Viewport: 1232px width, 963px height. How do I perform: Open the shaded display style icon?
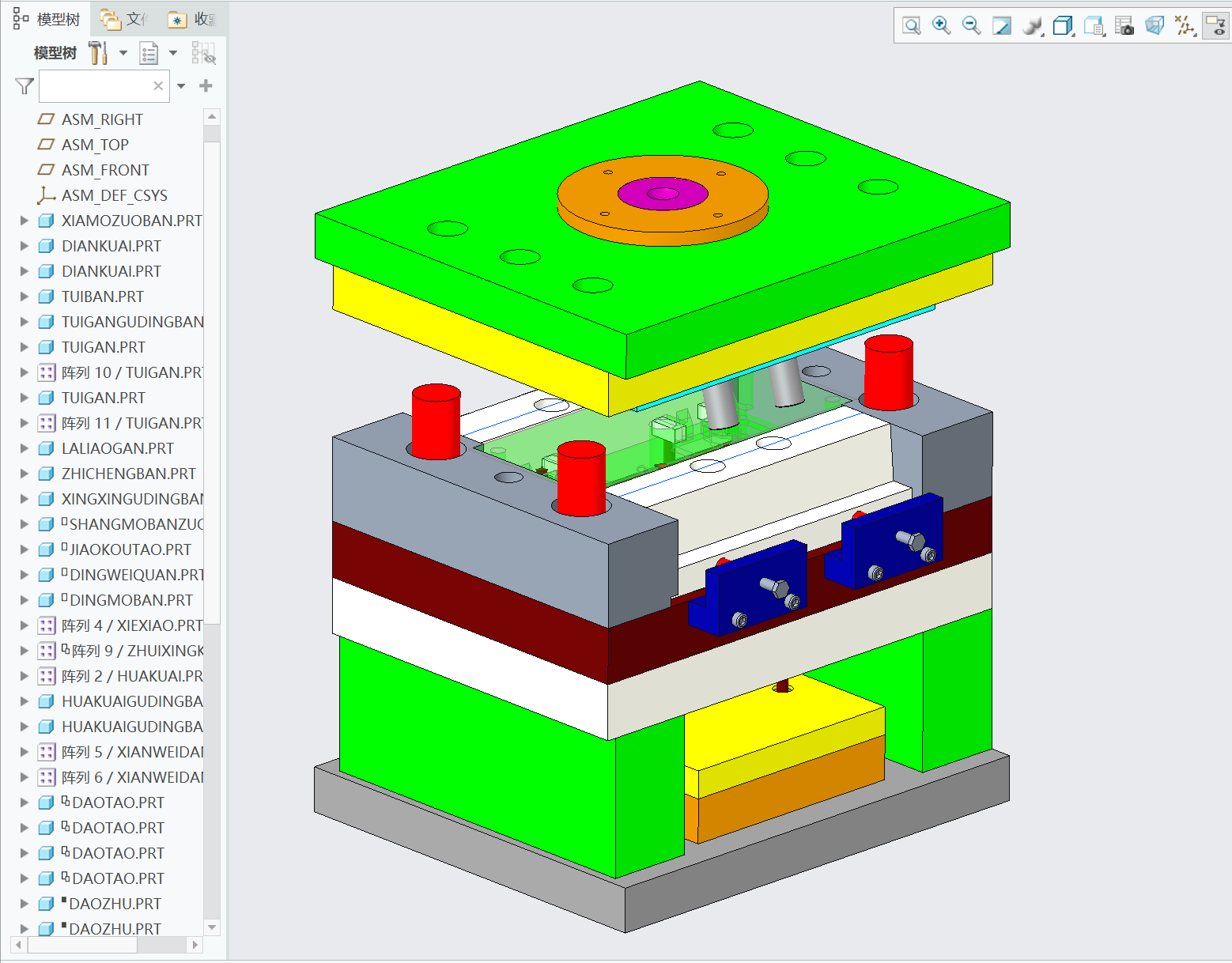(1032, 26)
